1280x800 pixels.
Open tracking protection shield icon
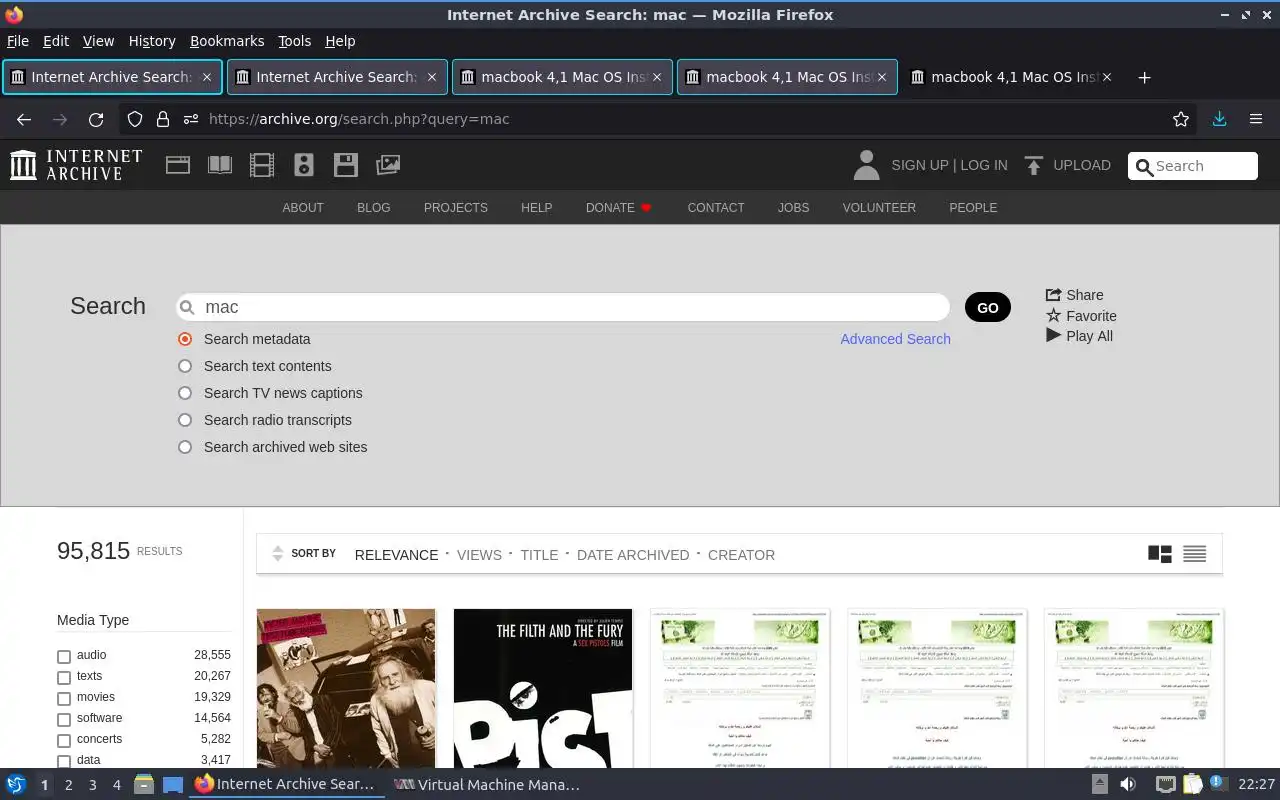coord(135,119)
